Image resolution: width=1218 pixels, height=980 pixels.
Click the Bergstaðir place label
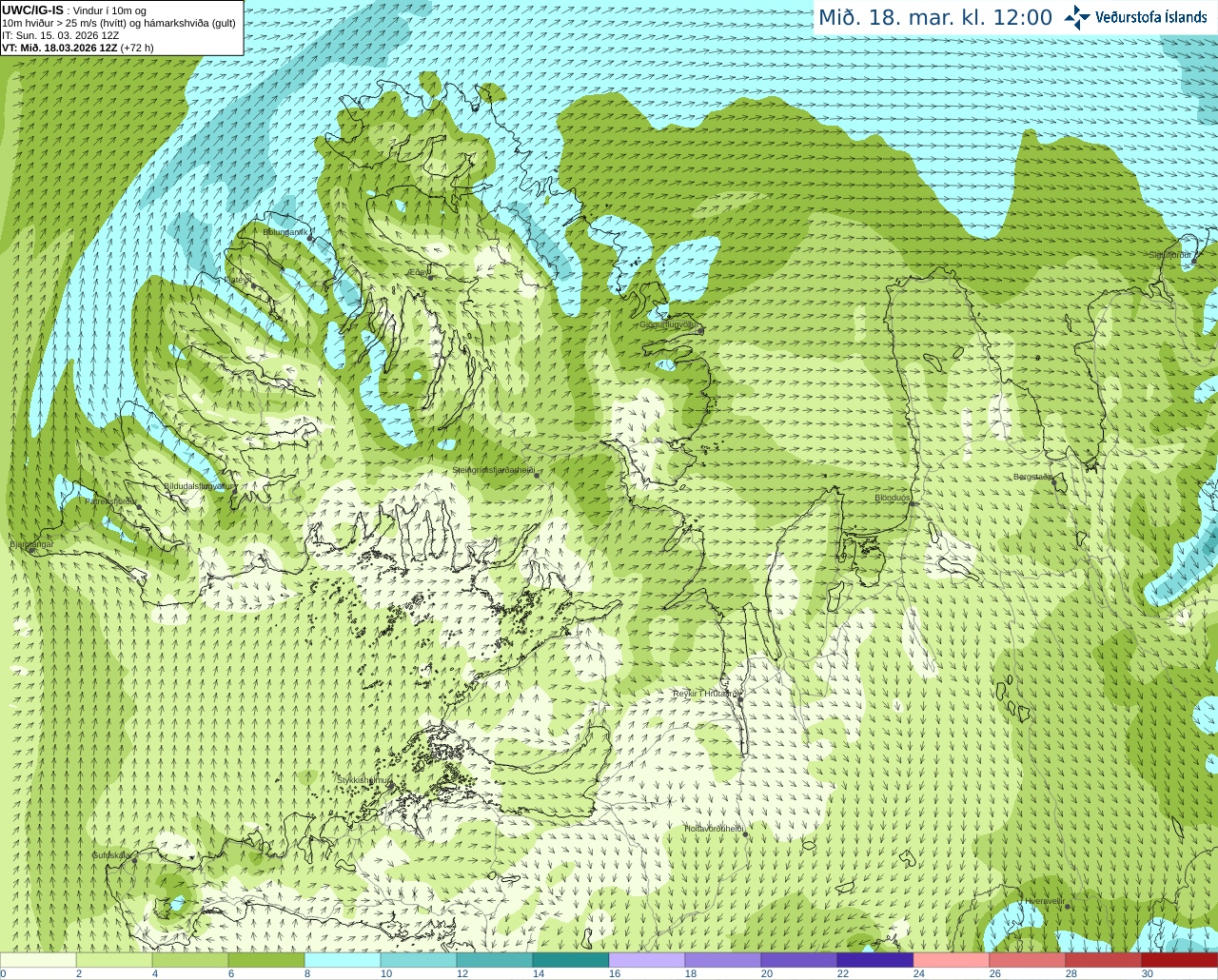[x=1033, y=478]
